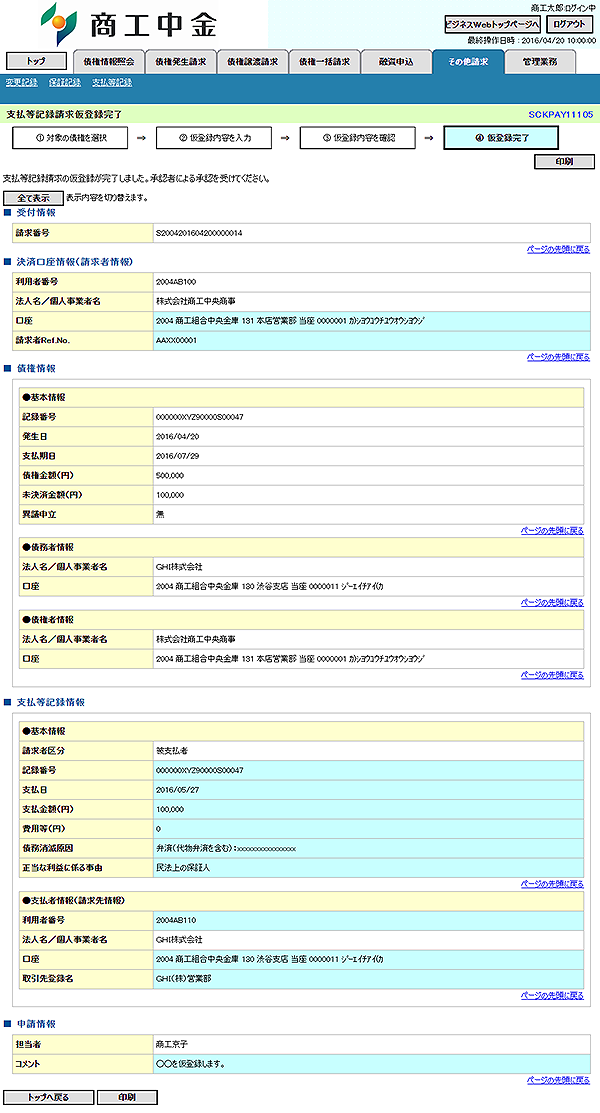
Task: Select the user number 2004AB110
Action: [176, 920]
